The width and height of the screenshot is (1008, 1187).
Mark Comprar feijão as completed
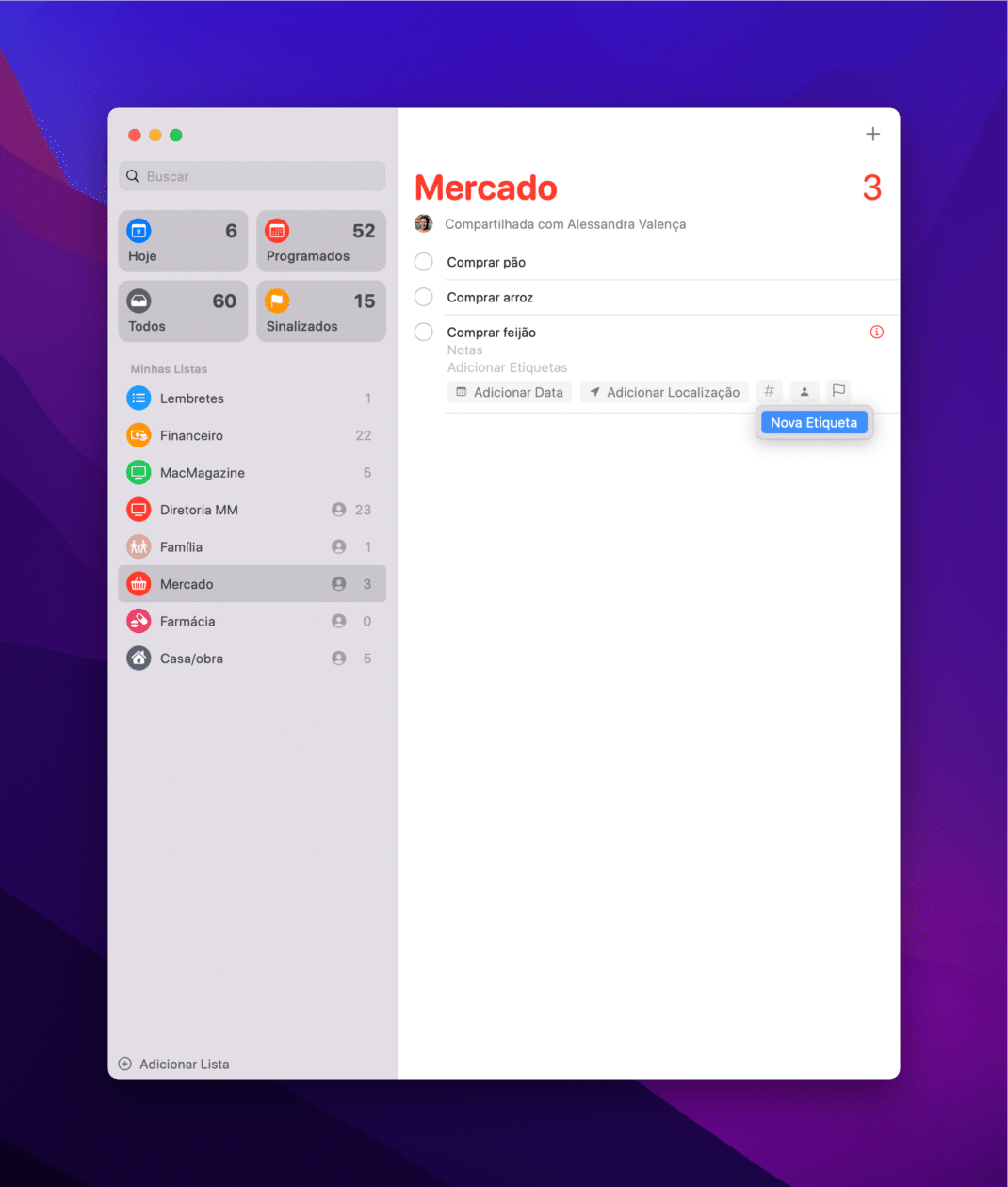point(423,332)
